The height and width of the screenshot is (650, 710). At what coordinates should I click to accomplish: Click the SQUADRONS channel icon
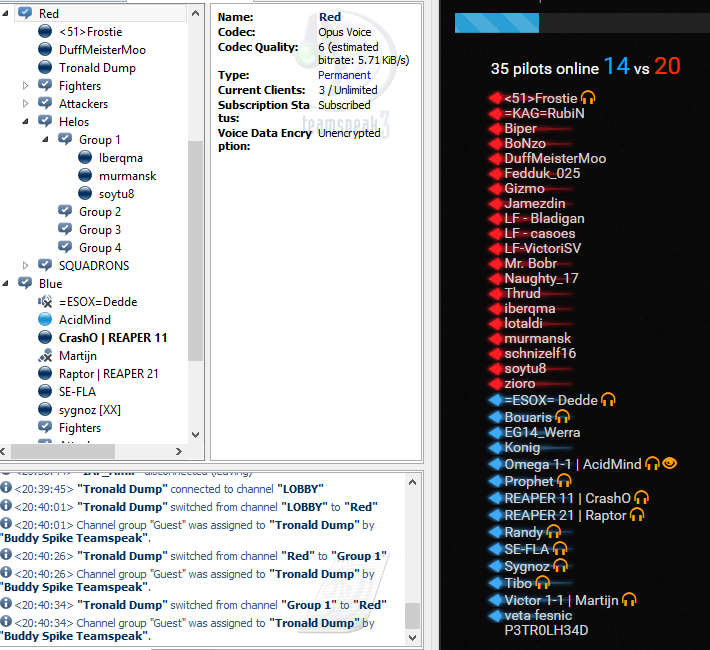pos(45,265)
